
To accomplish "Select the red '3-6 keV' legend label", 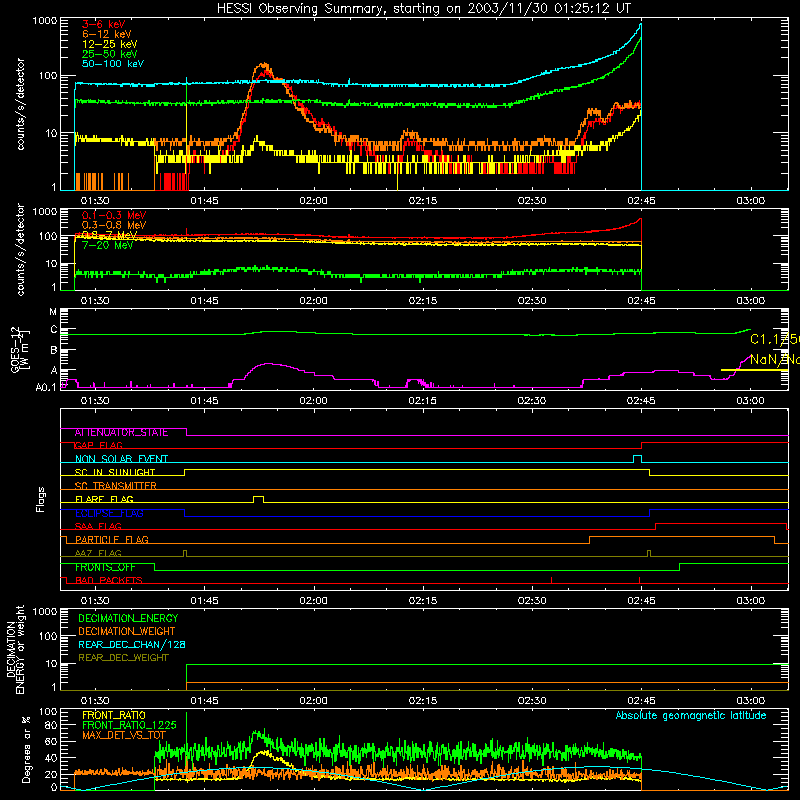I will click(x=104, y=24).
